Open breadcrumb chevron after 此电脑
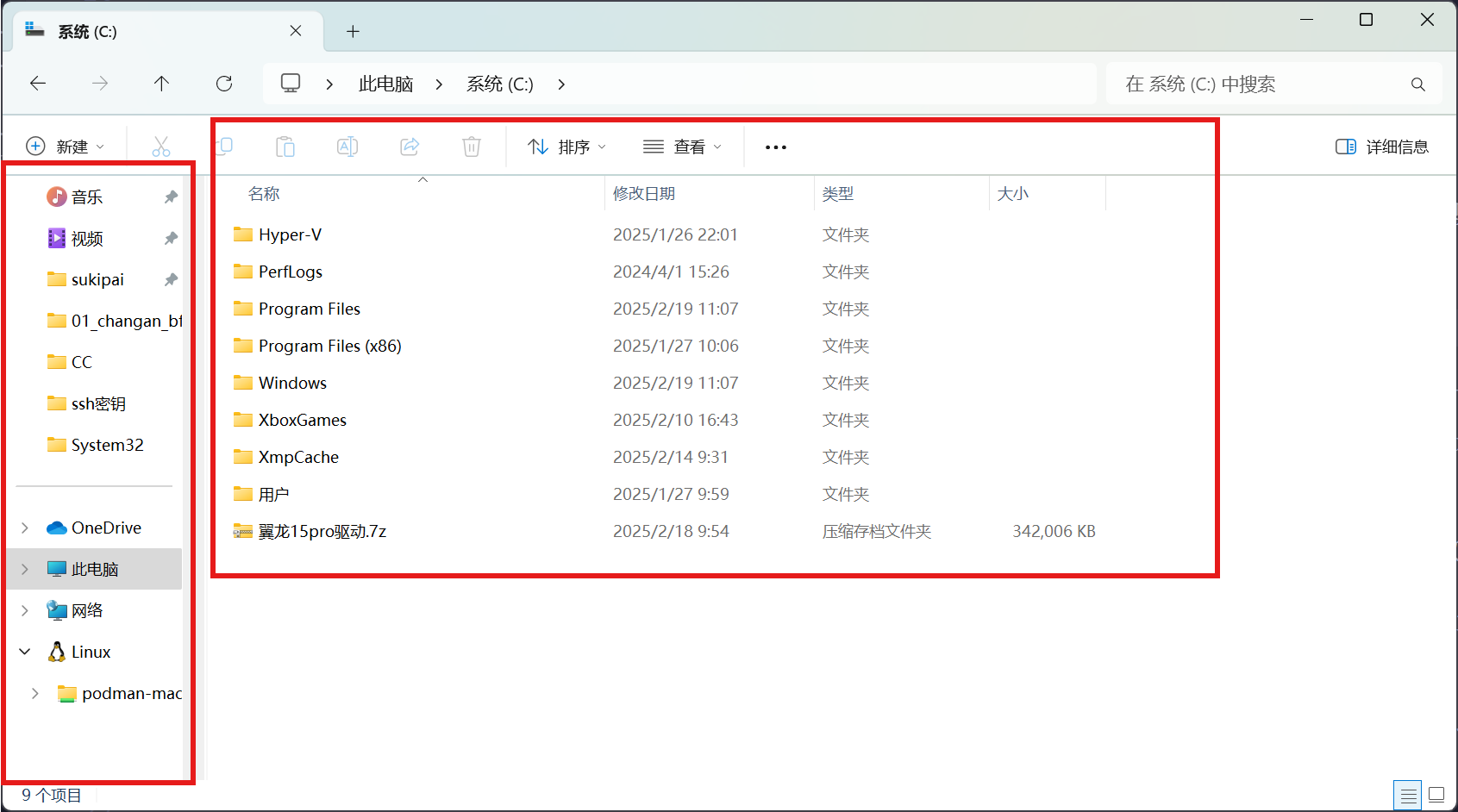 point(439,84)
